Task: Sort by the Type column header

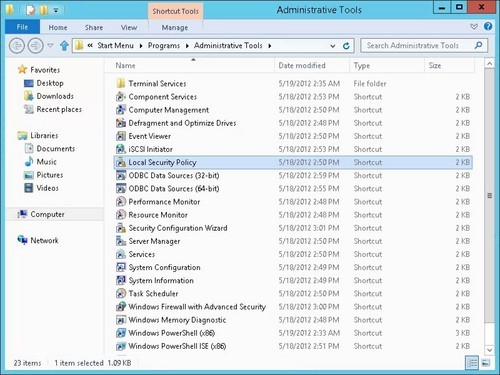Action: click(x=387, y=65)
